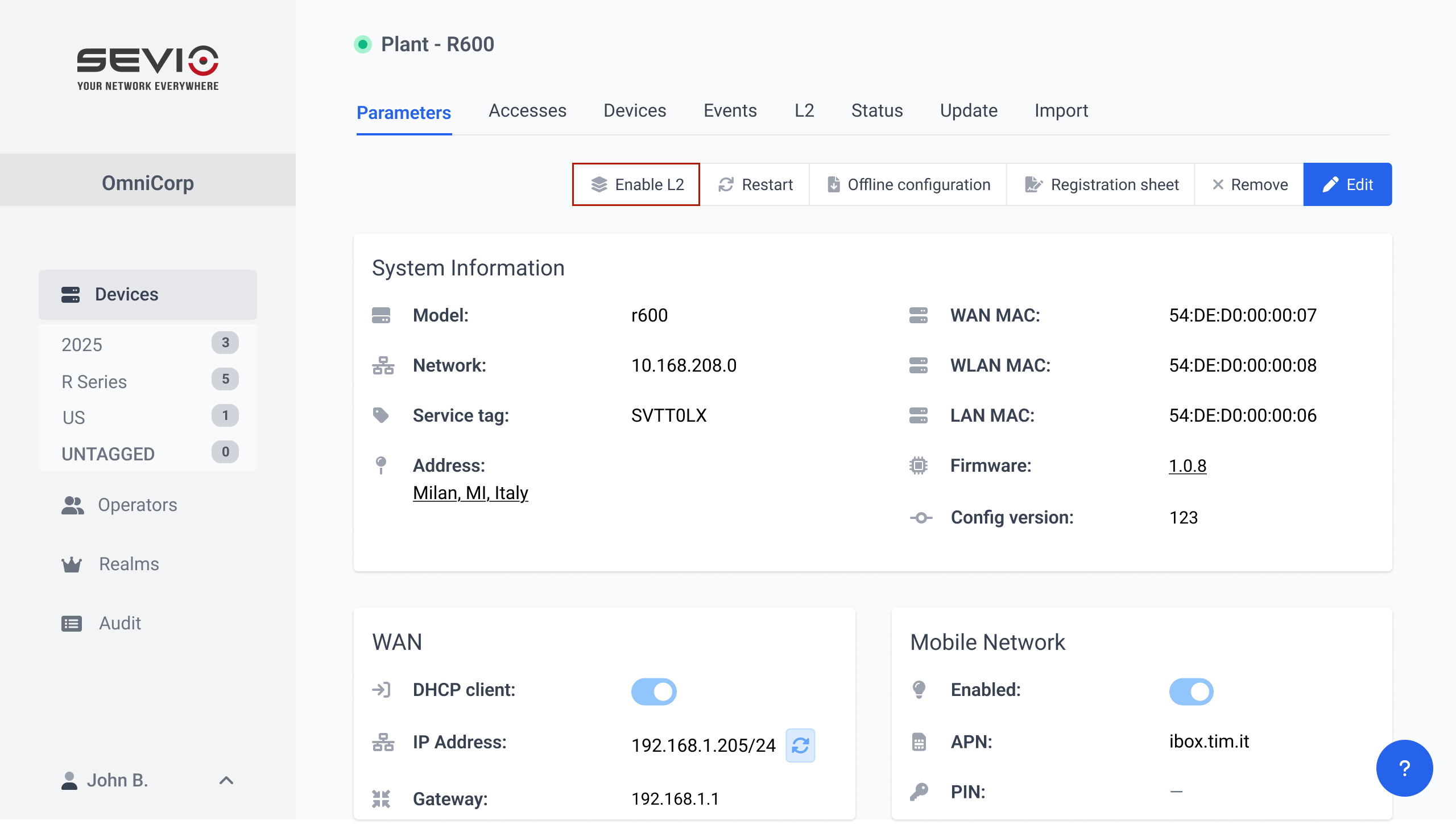Toggle the Mobile Network Enabled switch
Viewport: 1456px width, 824px height.
point(1191,691)
